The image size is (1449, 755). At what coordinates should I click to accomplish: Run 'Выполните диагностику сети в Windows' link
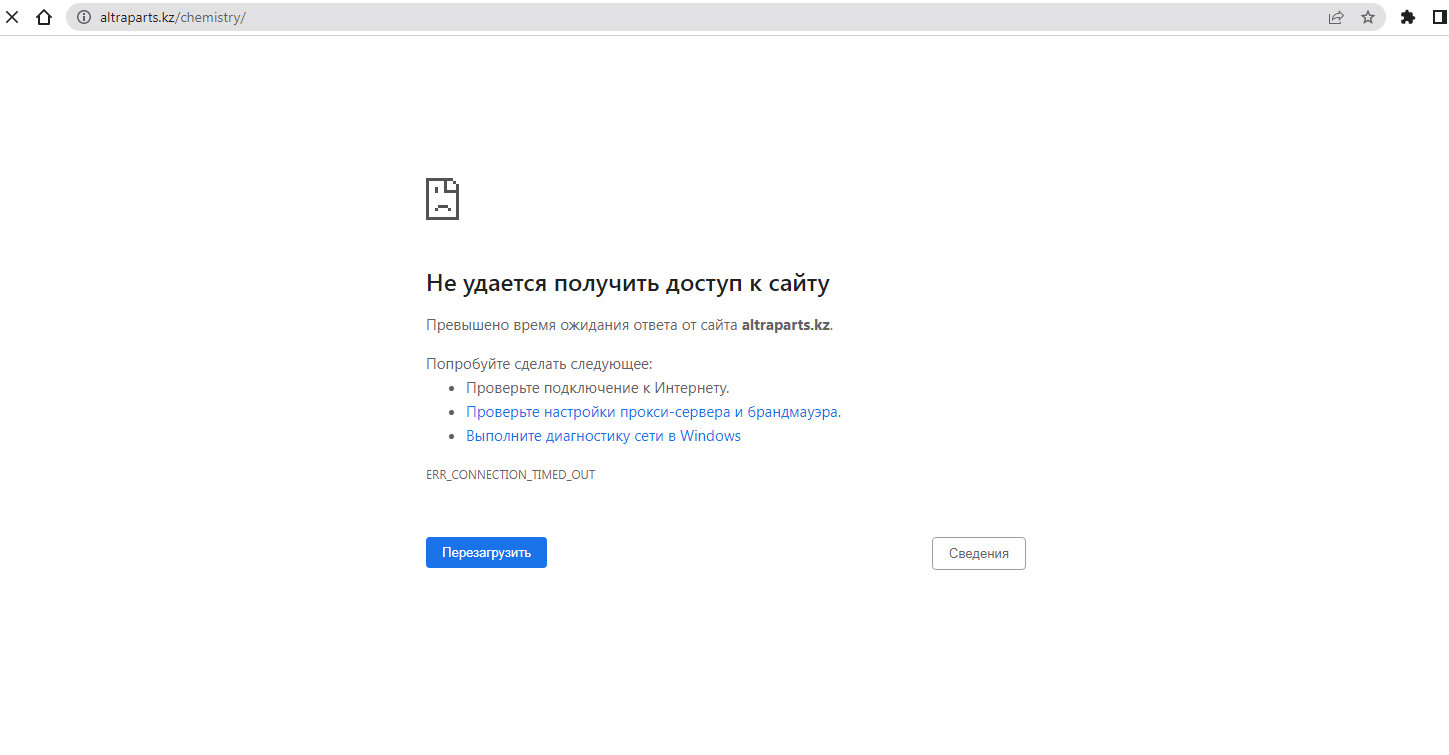603,436
